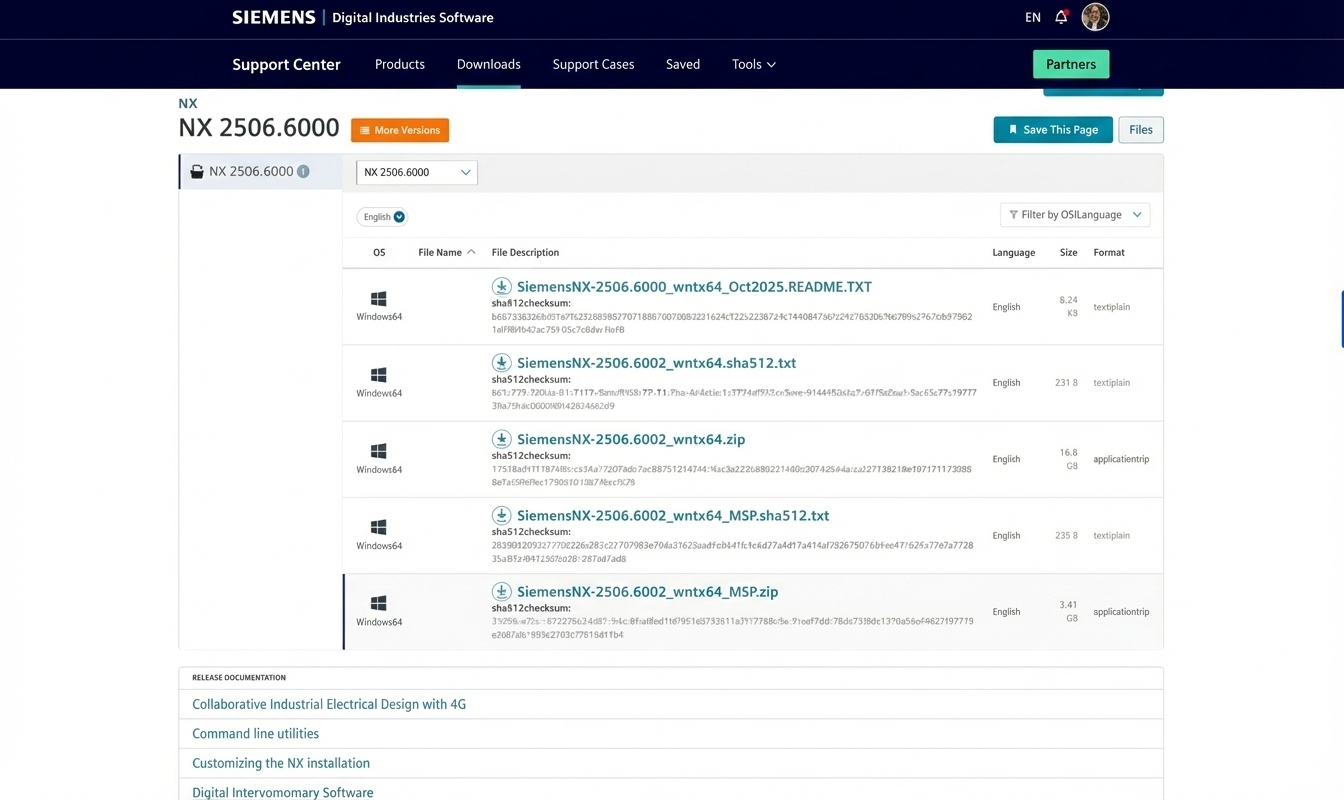Open Customizing the NX installation
This screenshot has width=1344, height=800.
[281, 763]
